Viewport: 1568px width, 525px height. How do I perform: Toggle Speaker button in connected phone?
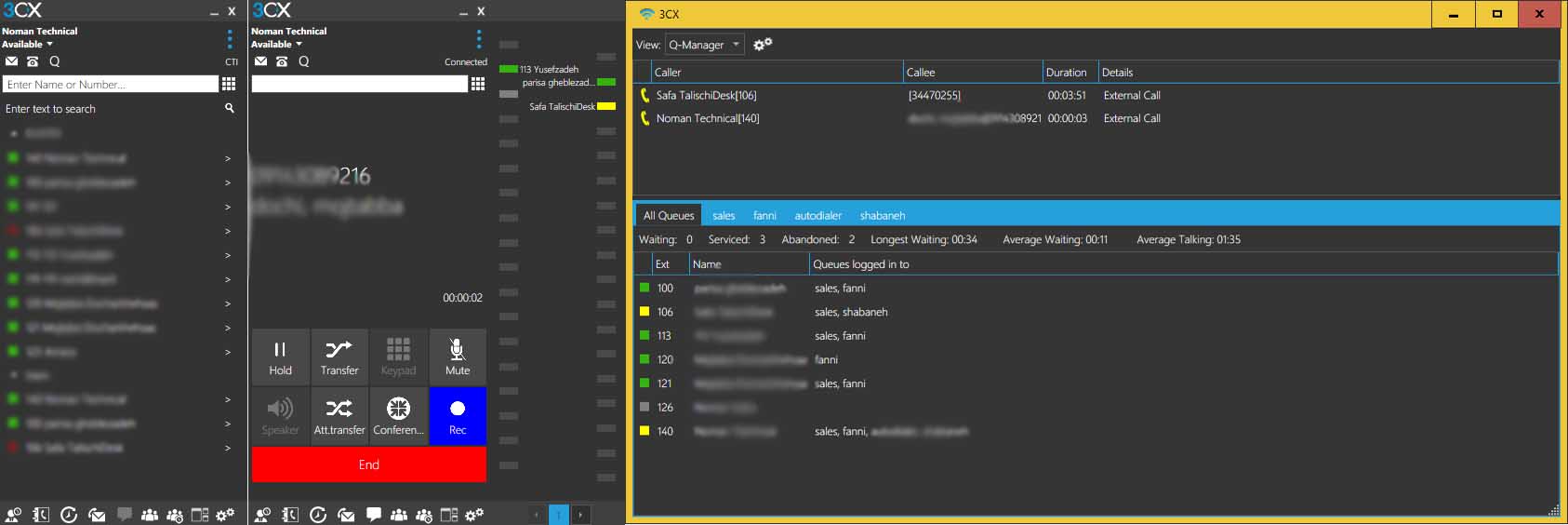(281, 416)
